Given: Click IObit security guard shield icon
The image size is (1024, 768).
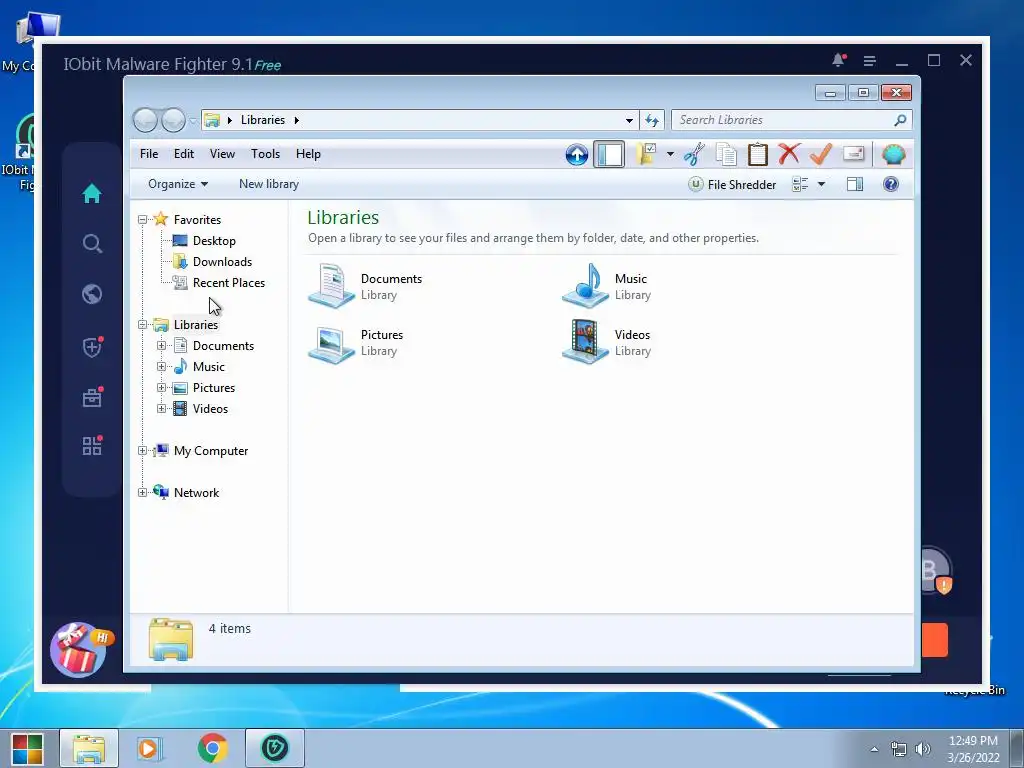Looking at the screenshot, I should pyautogui.click(x=92, y=347).
